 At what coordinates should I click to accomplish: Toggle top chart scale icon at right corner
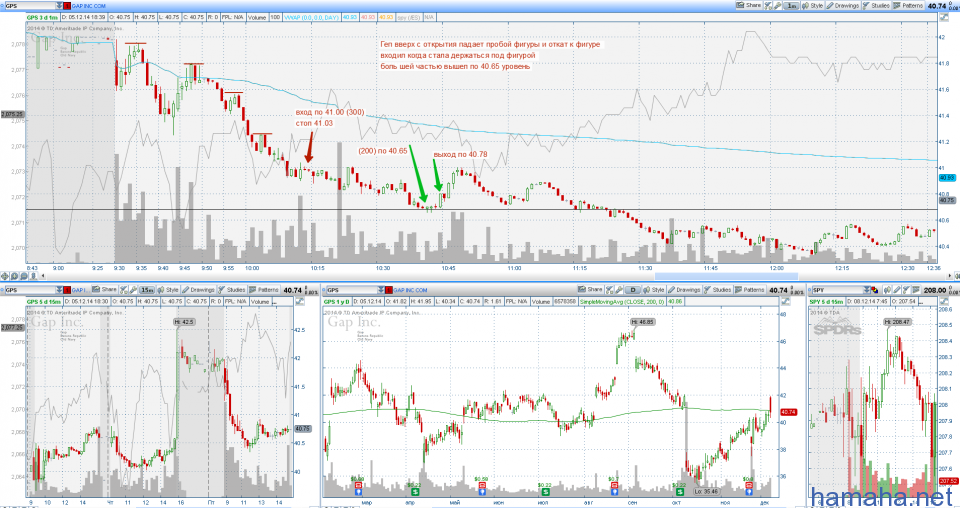(x=944, y=17)
